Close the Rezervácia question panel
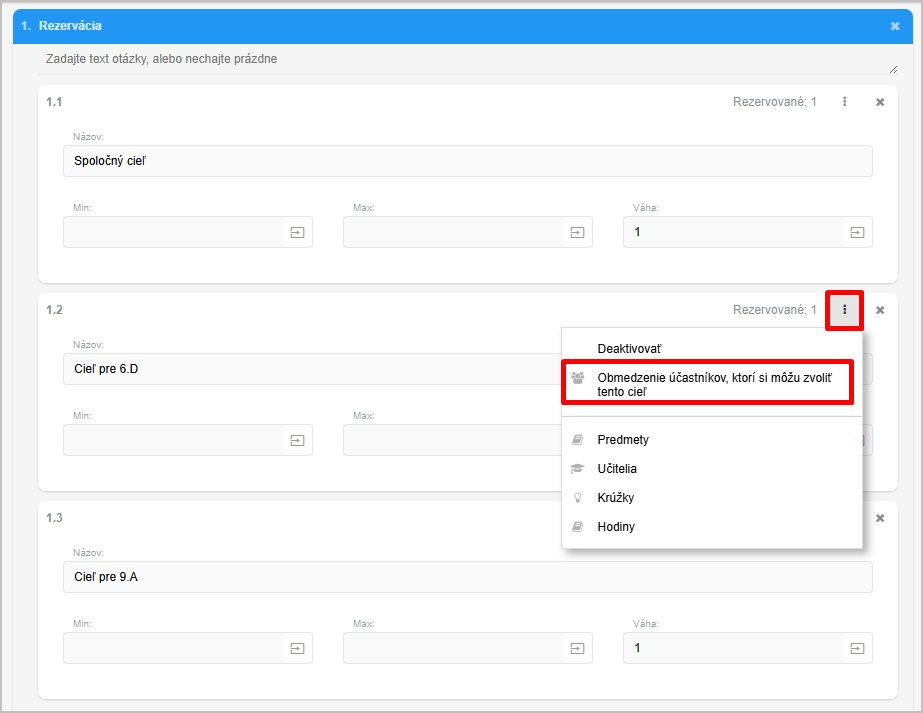Viewport: 923px width, 713px height. coord(895,26)
